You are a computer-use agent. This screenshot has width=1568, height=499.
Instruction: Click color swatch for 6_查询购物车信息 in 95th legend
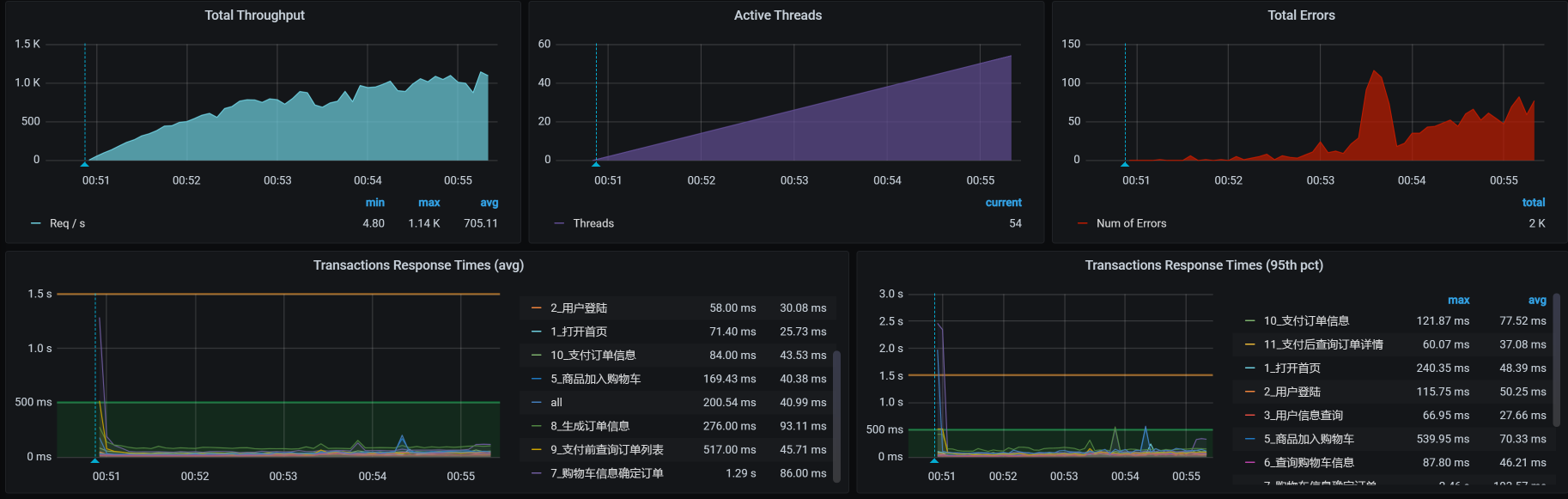point(1250,463)
